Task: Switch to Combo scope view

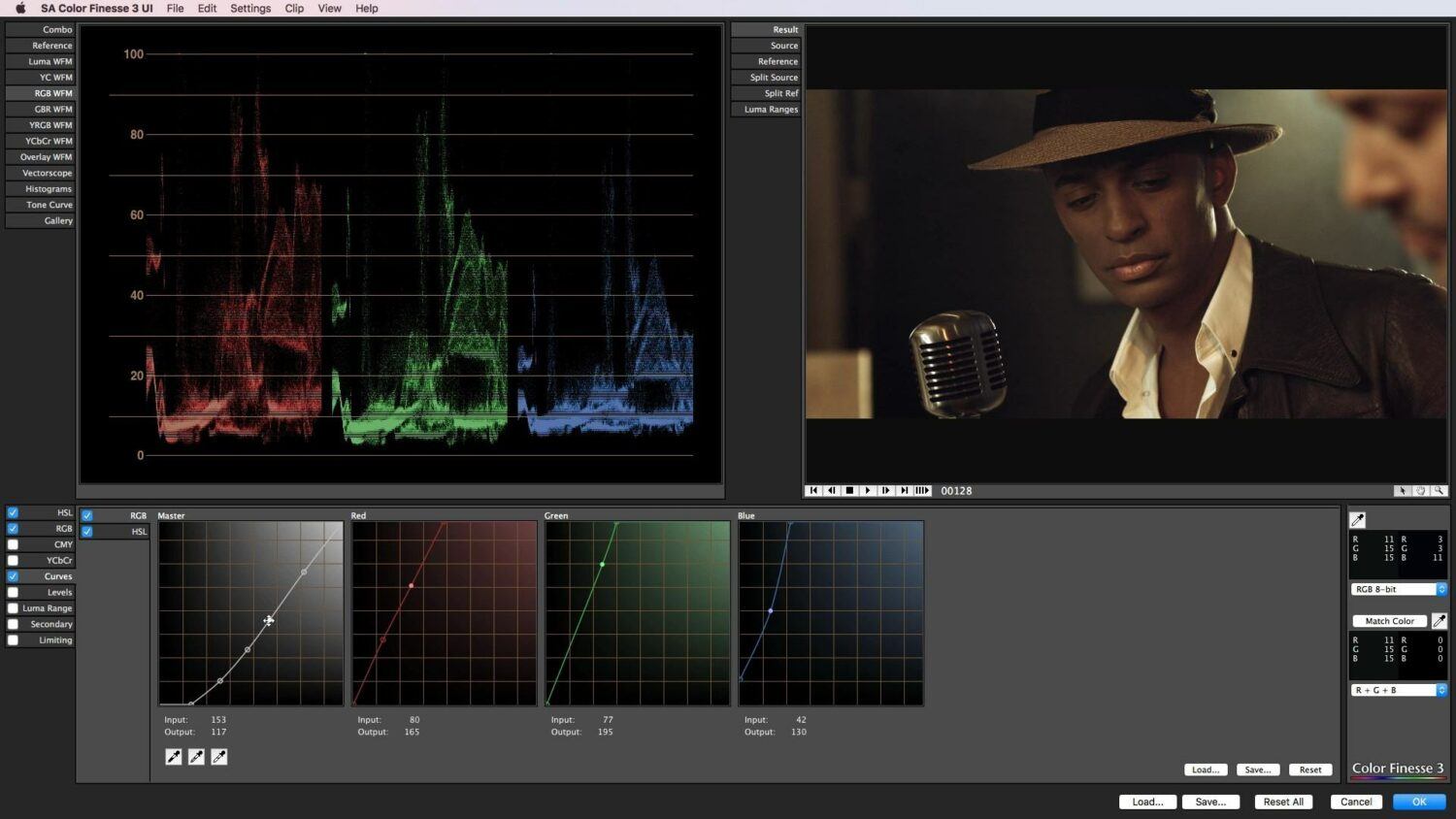Action: pos(40,29)
